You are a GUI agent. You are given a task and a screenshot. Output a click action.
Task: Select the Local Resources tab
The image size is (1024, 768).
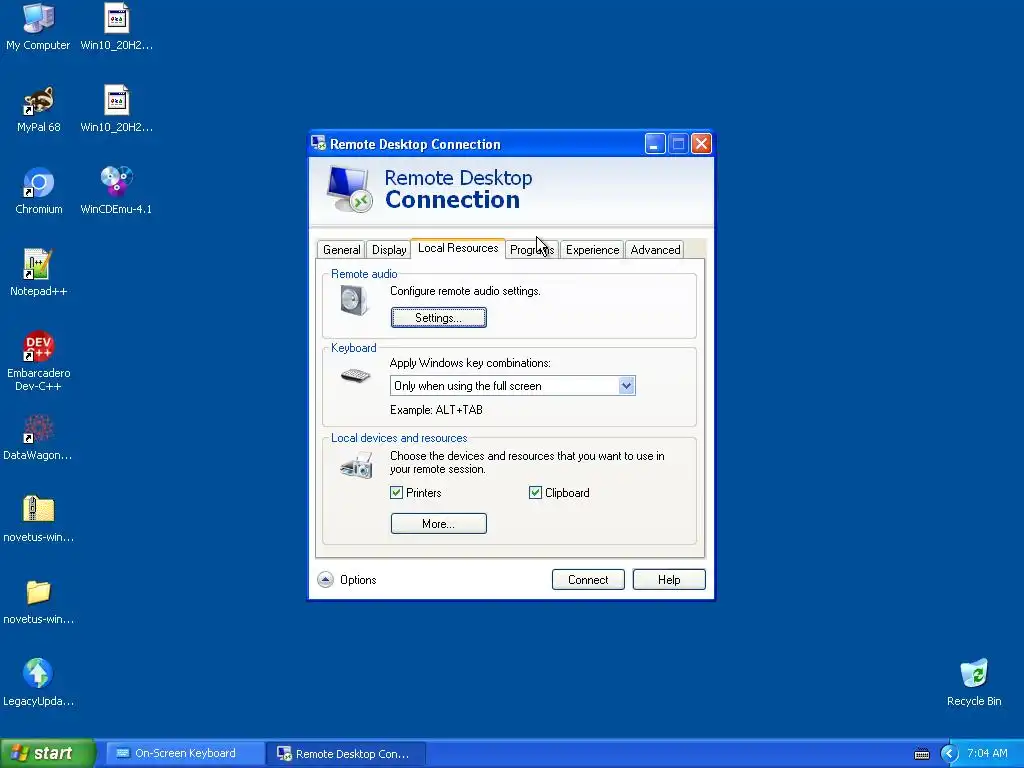coord(458,248)
